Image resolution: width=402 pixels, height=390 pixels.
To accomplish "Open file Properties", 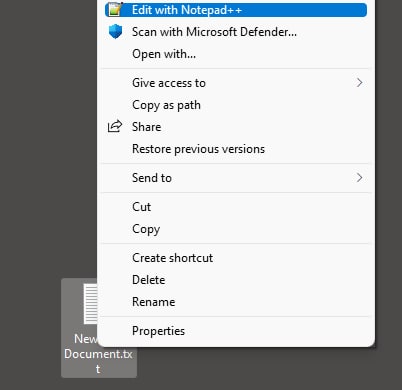I will (236, 331).
